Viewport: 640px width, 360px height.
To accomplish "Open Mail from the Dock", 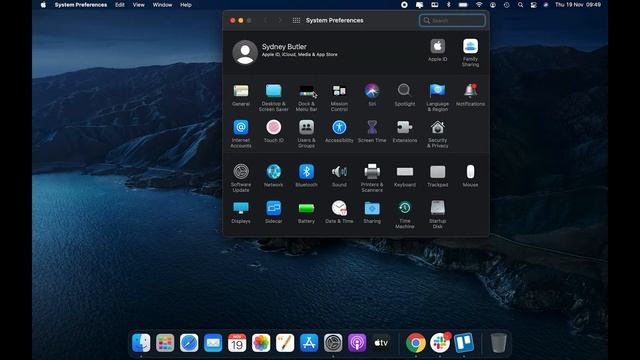I will 213,343.
